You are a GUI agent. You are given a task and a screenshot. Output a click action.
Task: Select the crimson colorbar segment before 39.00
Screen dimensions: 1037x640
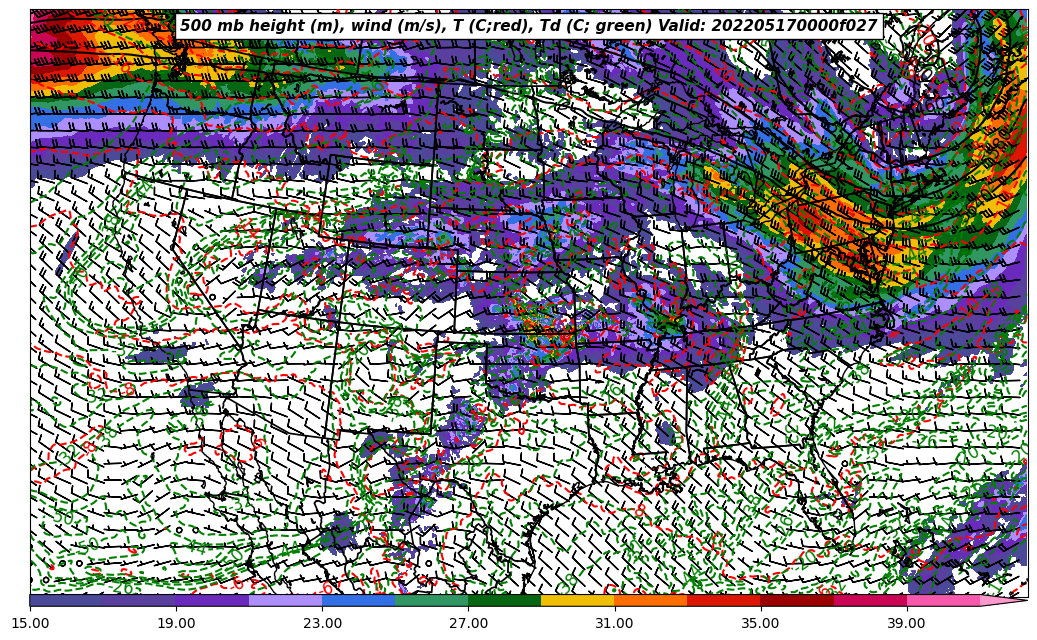pos(870,600)
